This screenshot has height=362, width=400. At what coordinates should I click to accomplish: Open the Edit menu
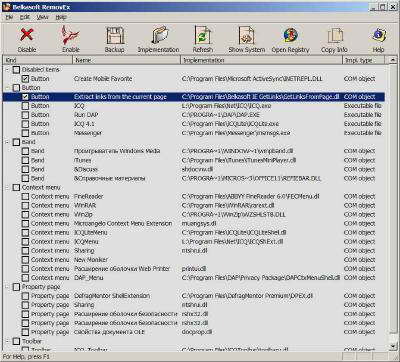click(25, 17)
